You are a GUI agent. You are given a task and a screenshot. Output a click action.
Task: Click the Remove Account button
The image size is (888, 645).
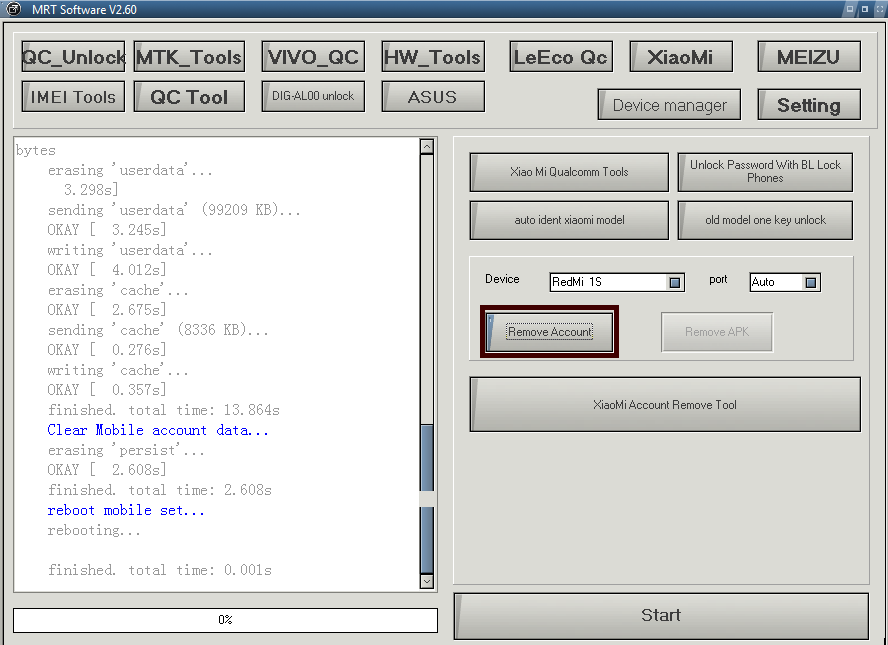pos(549,332)
